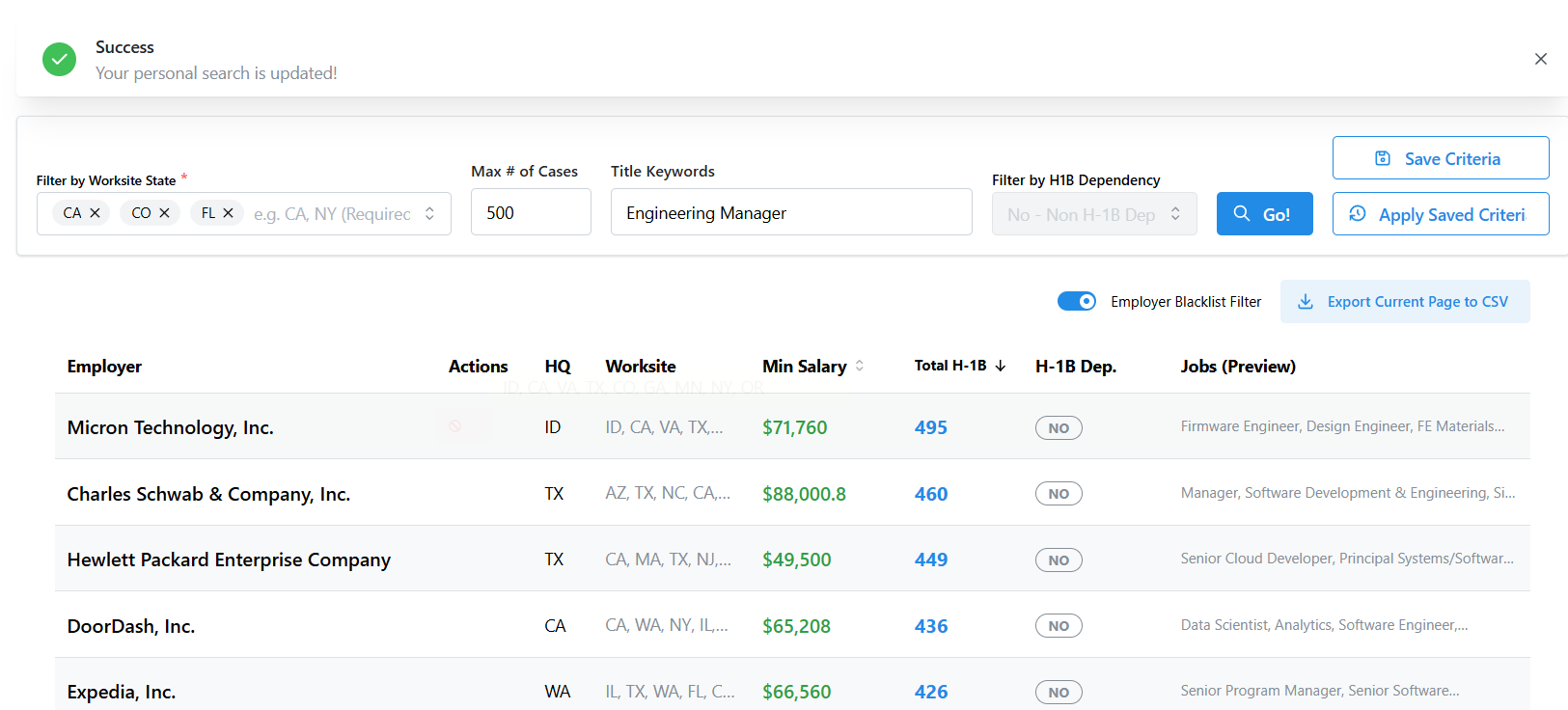Click Expedia's $66,560 min salary
The height and width of the screenshot is (710, 1568).
796,692
